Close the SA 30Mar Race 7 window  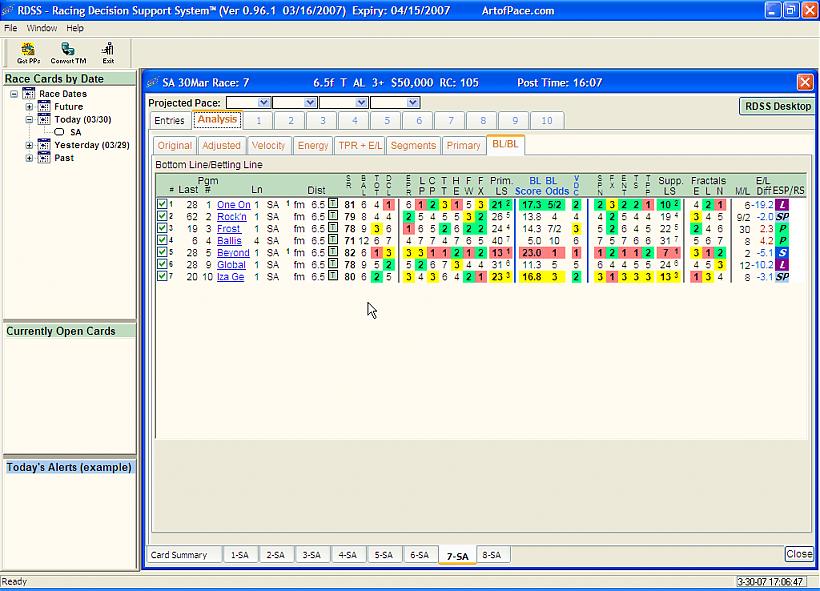point(805,82)
